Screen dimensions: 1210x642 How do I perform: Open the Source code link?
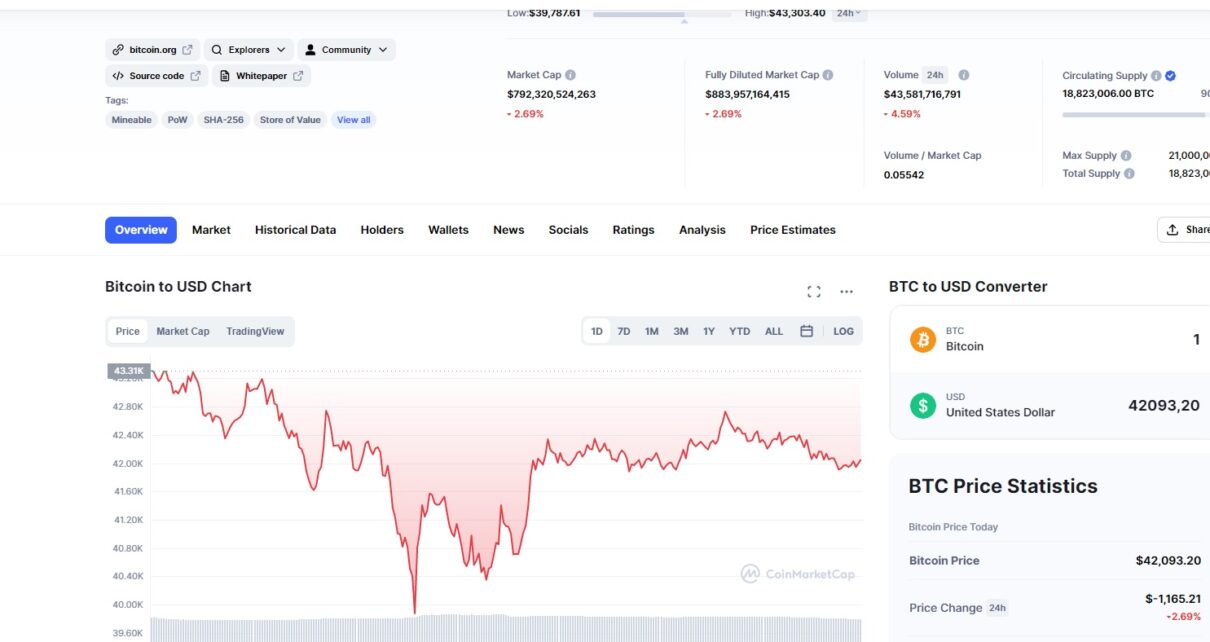(157, 76)
